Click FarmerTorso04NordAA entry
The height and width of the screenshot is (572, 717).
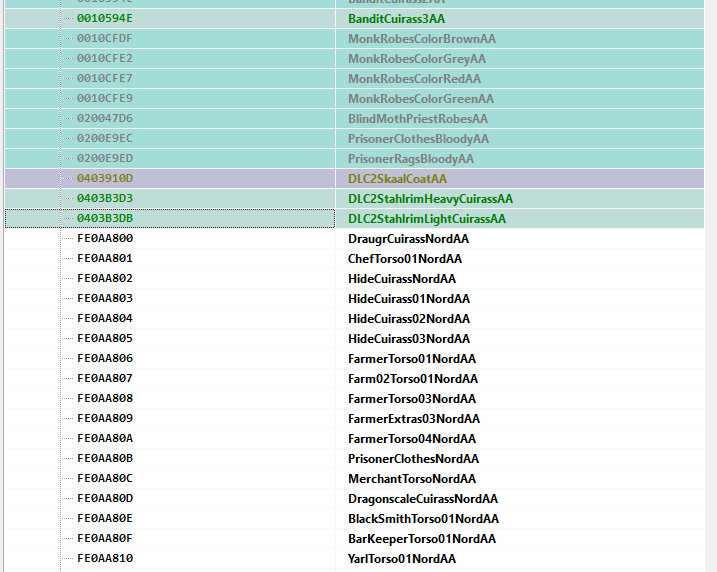click(x=412, y=438)
